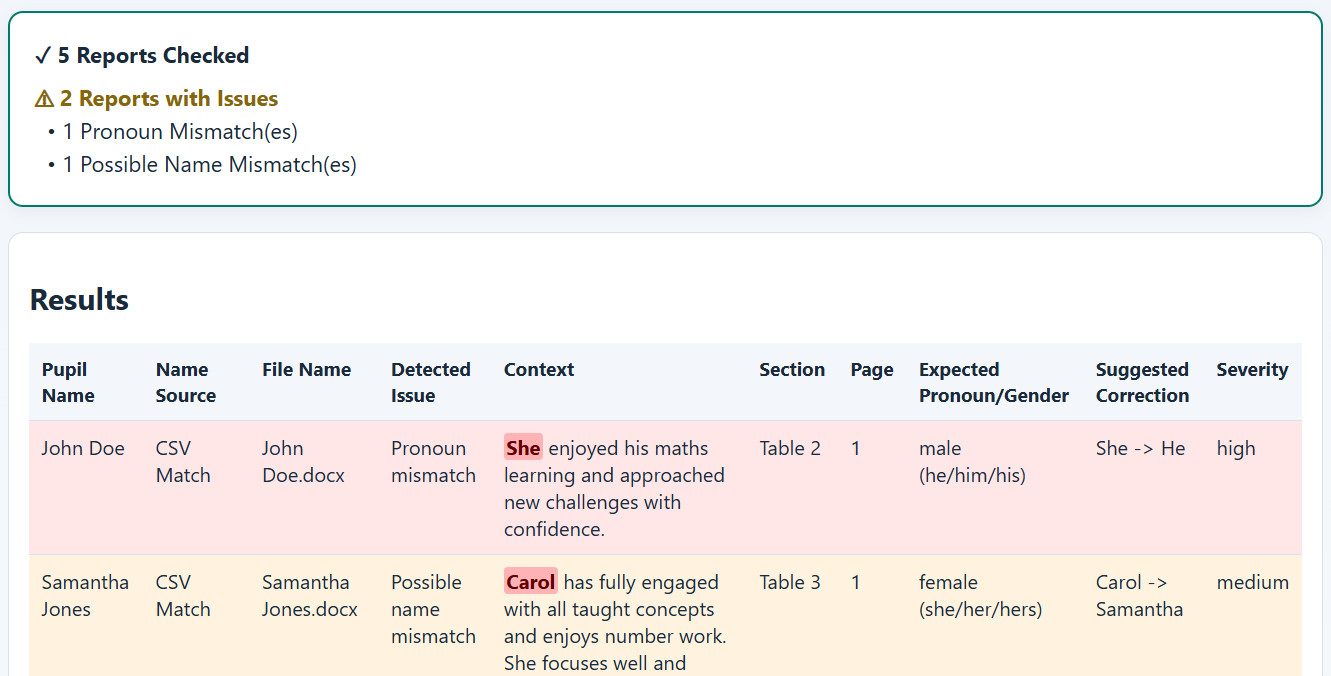Click the Results heading
The height and width of the screenshot is (676, 1331).
pos(79,300)
